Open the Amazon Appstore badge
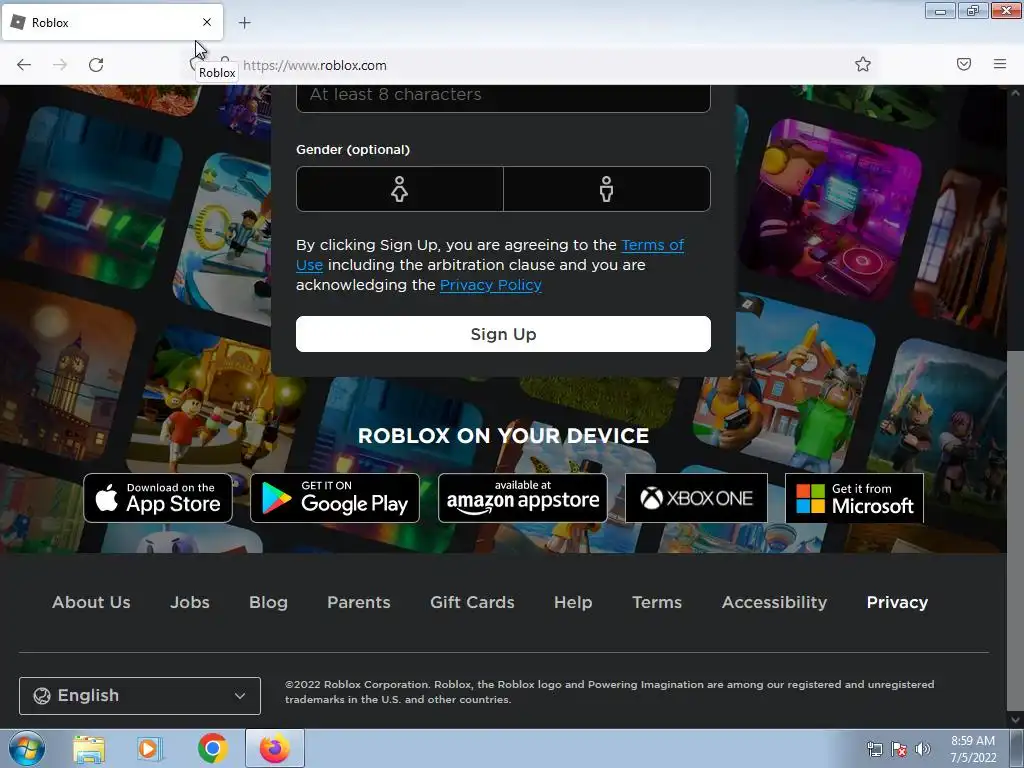Screen dimensions: 1024x768 click(x=522, y=498)
